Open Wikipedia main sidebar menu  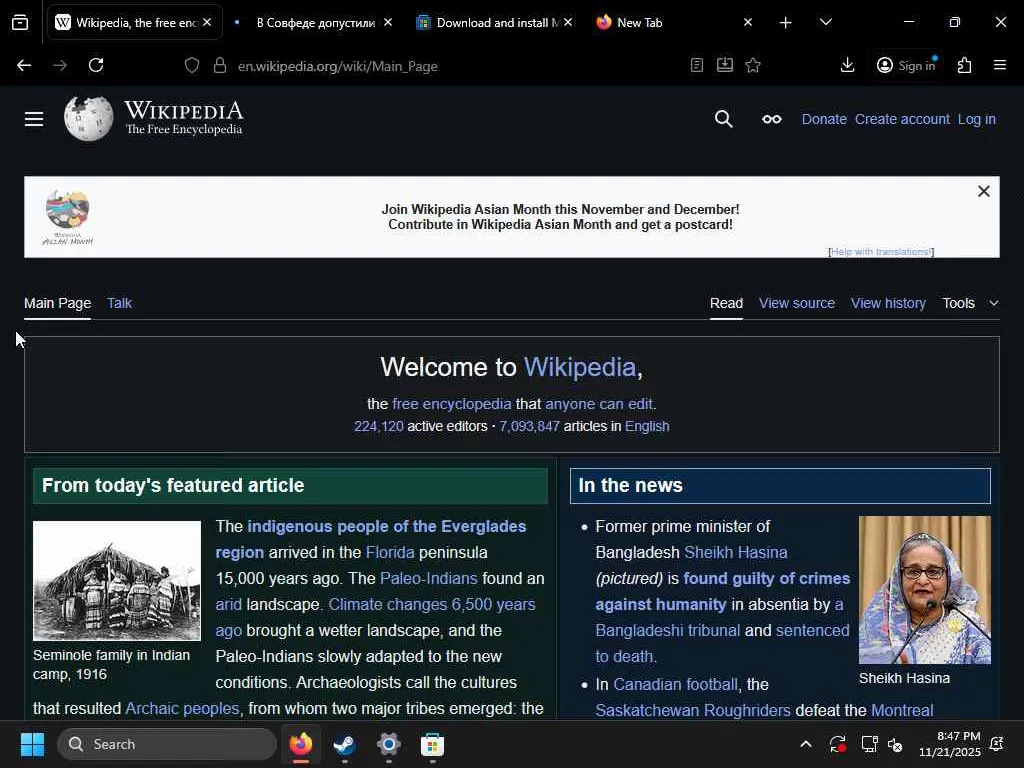click(x=34, y=119)
